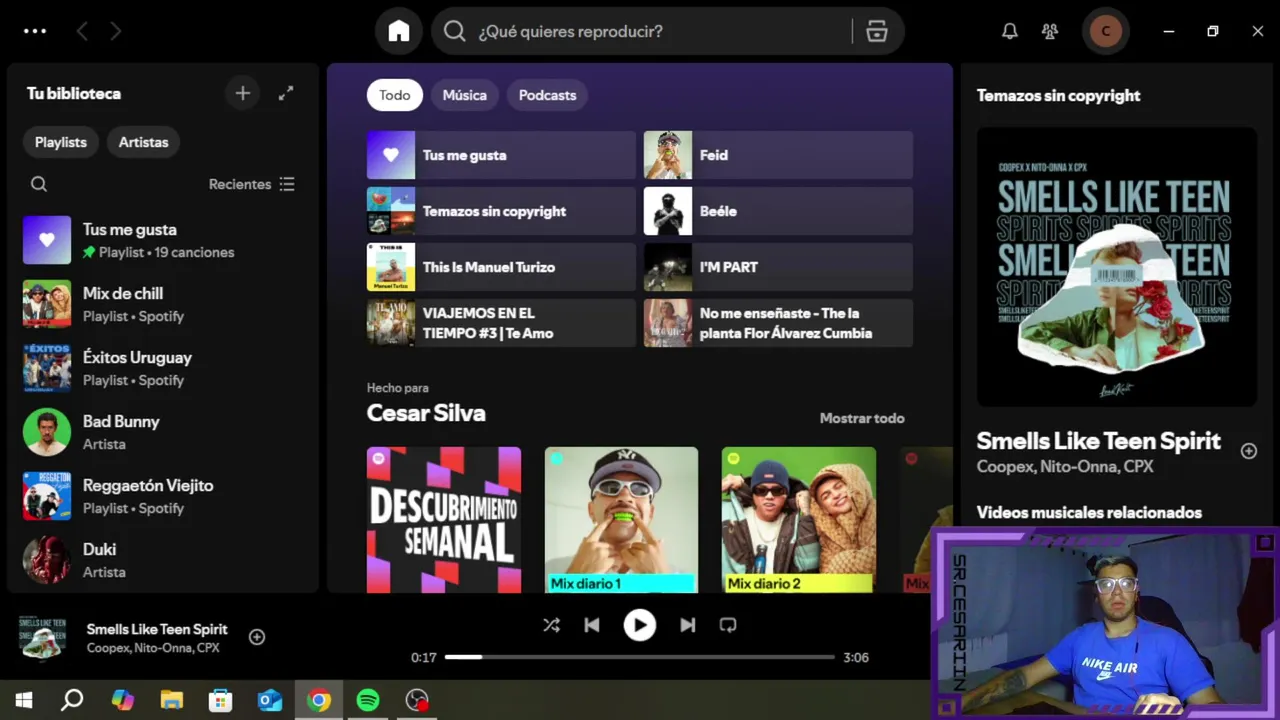1280x720 pixels.
Task: Open the Browse icon beside search
Action: point(877,31)
